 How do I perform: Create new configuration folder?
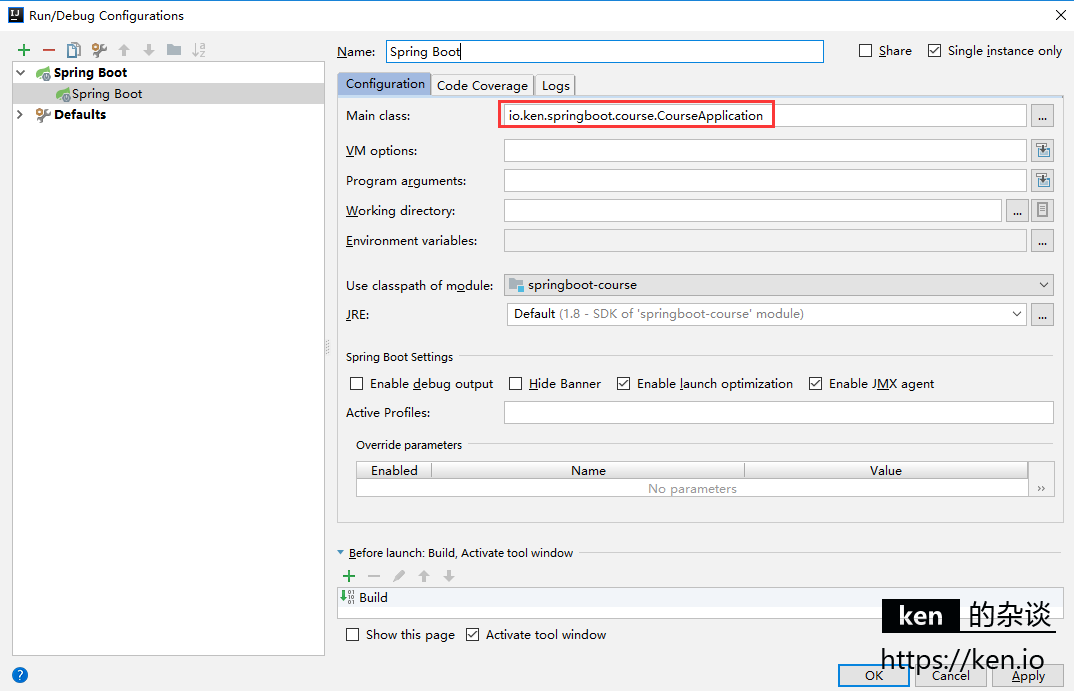(174, 50)
